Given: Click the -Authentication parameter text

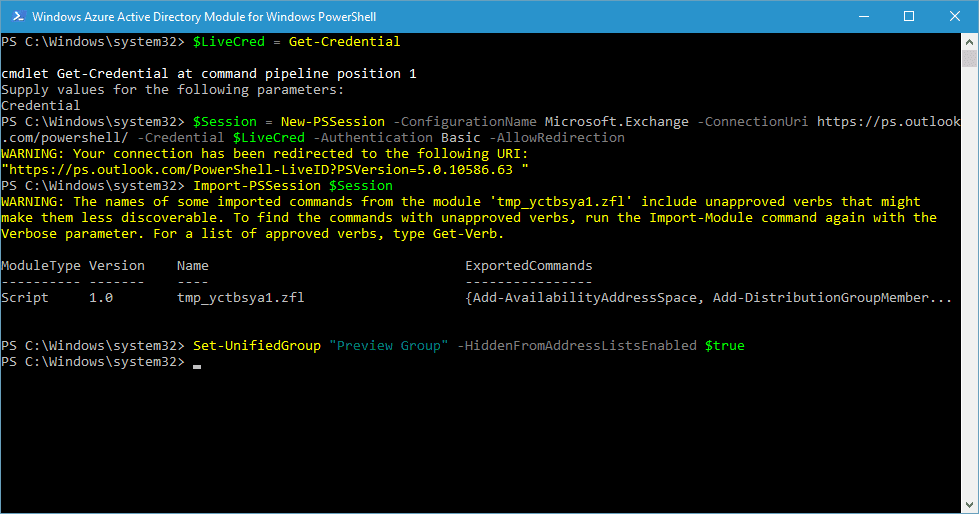Looking at the screenshot, I should (x=373, y=137).
